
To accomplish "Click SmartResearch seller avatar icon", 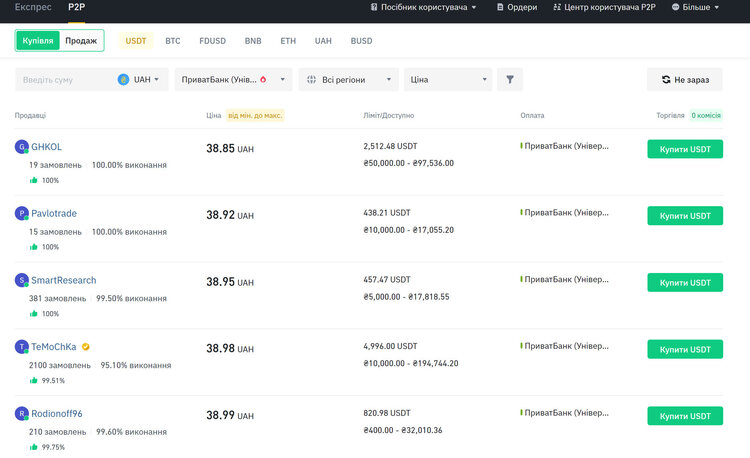I will (22, 280).
